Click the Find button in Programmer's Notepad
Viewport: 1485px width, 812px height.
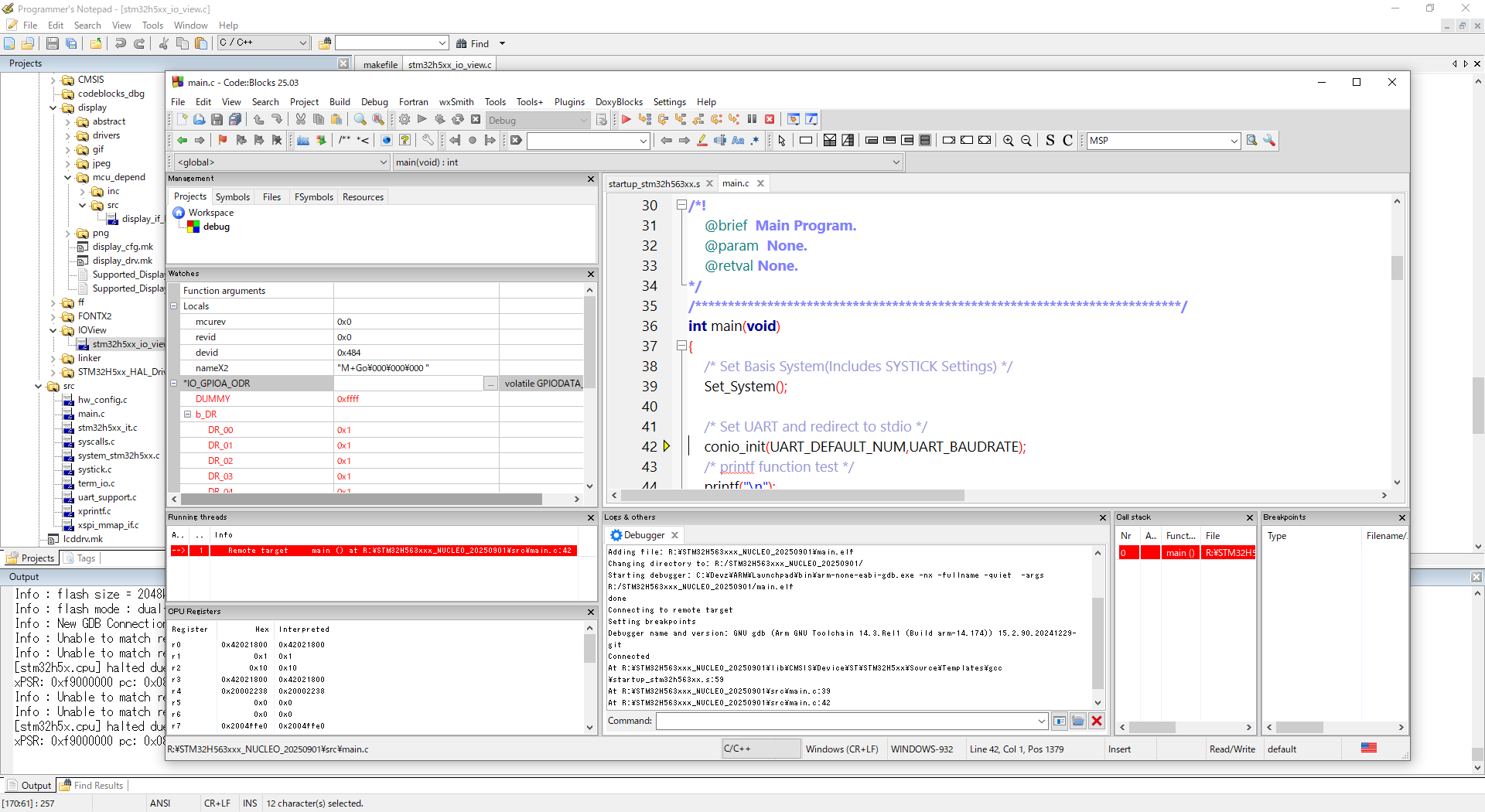click(x=473, y=44)
